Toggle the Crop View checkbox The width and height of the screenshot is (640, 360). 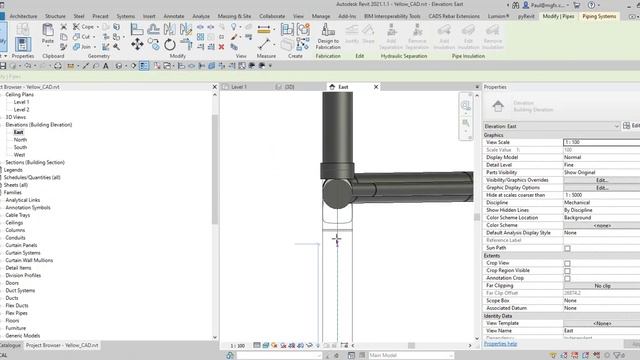[567, 263]
